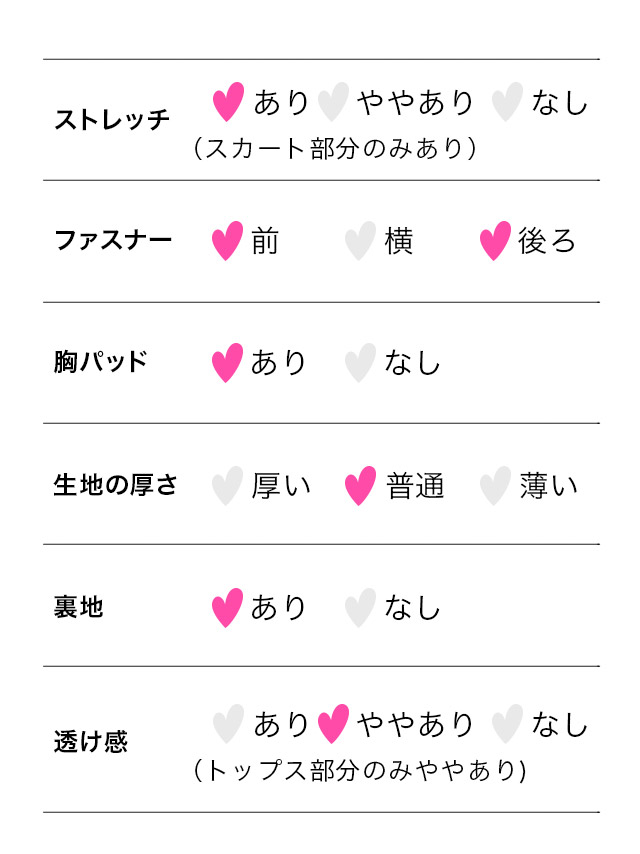Click the gray heart for 透け感 なし
Viewport: 640px width, 854px height.
[507, 724]
